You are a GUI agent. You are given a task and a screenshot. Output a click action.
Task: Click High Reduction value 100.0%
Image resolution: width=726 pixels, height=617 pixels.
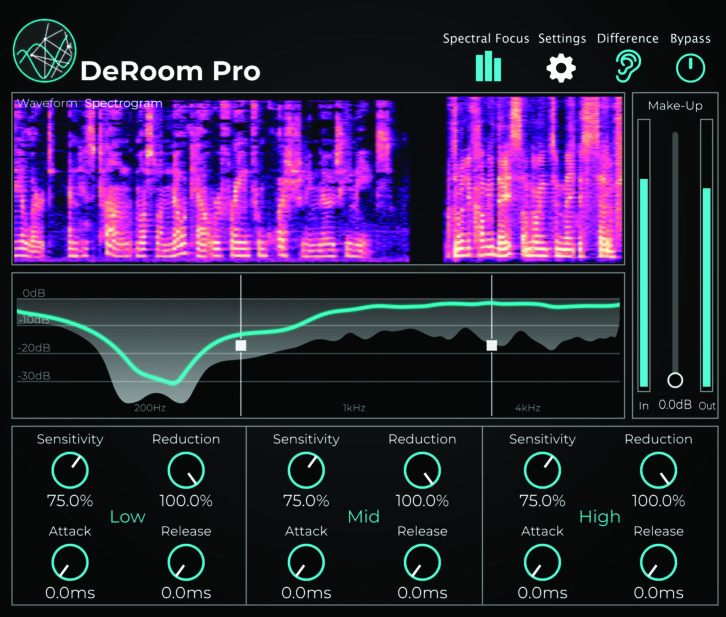click(x=658, y=501)
